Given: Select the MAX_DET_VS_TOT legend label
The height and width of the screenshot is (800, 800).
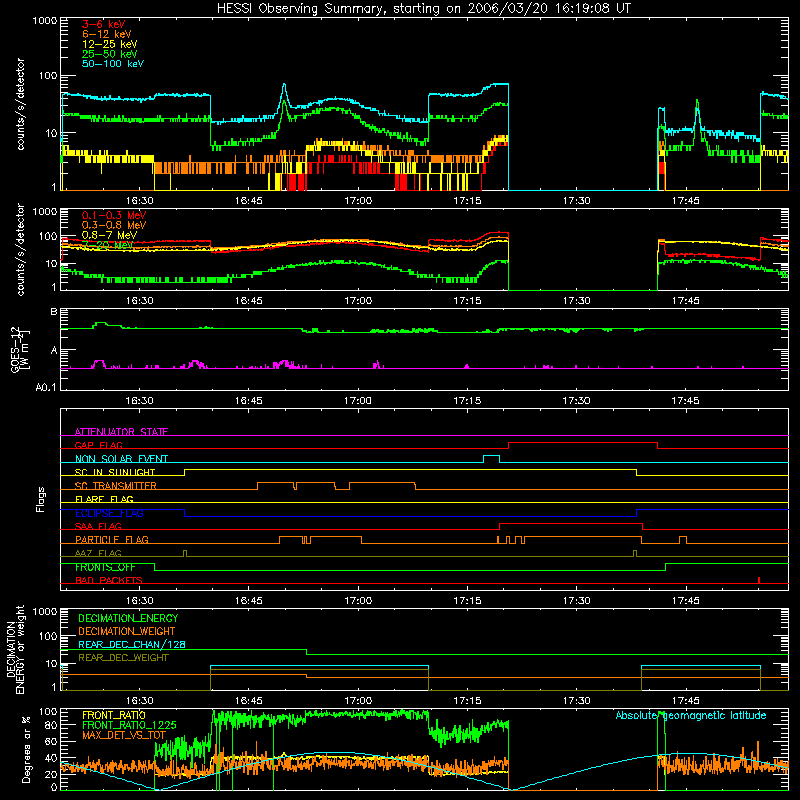Looking at the screenshot, I should click(x=124, y=735).
